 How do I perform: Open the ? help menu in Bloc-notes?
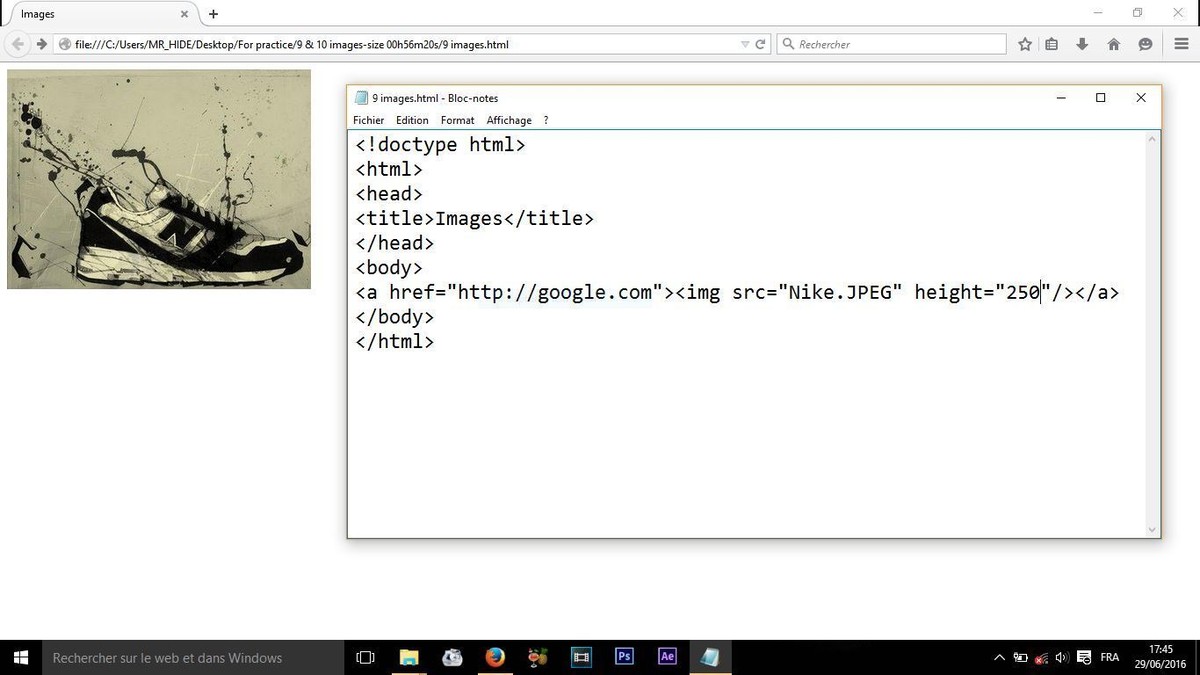click(x=546, y=120)
